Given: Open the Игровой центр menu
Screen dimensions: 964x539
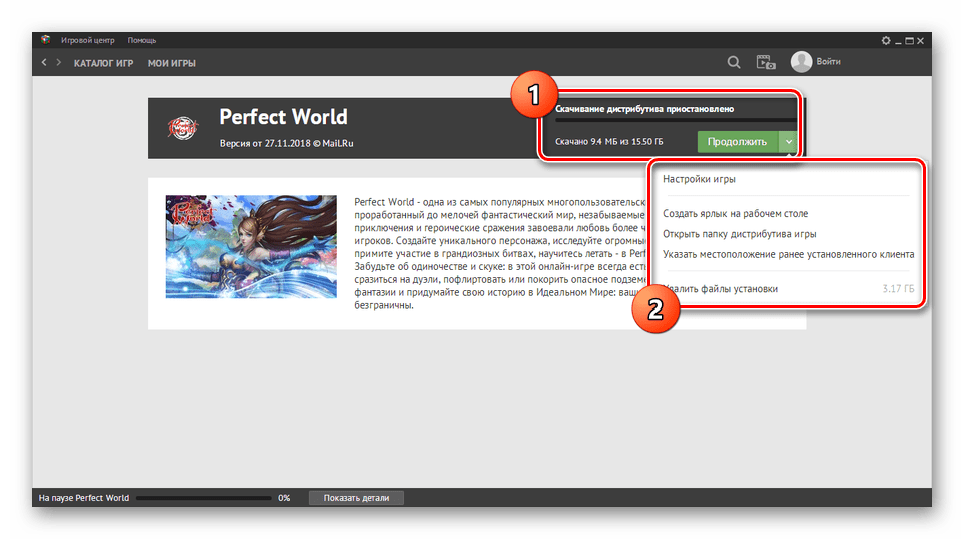Looking at the screenshot, I should pos(87,40).
